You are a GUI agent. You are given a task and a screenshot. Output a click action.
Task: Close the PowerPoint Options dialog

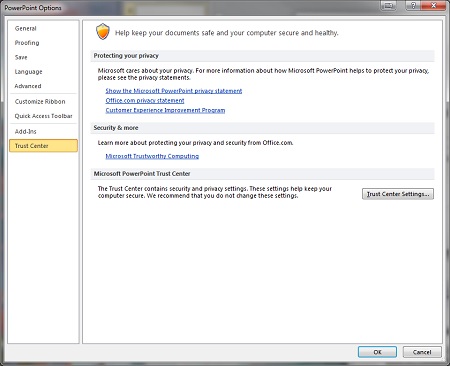(x=433, y=6)
